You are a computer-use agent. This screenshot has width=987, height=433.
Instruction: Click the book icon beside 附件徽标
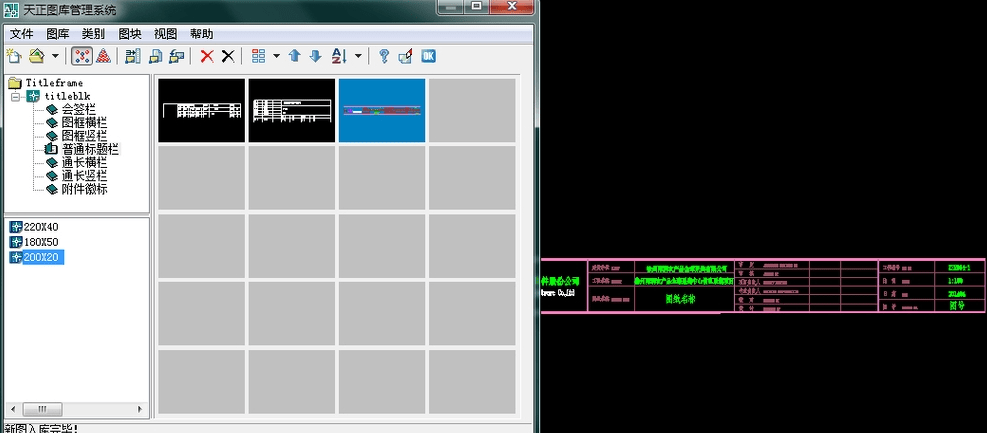click(52, 189)
